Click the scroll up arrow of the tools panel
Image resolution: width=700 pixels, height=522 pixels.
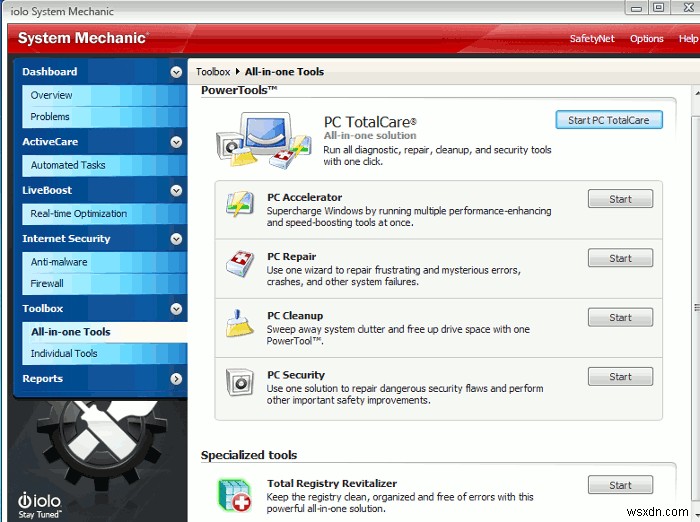pyautogui.click(x=696, y=93)
